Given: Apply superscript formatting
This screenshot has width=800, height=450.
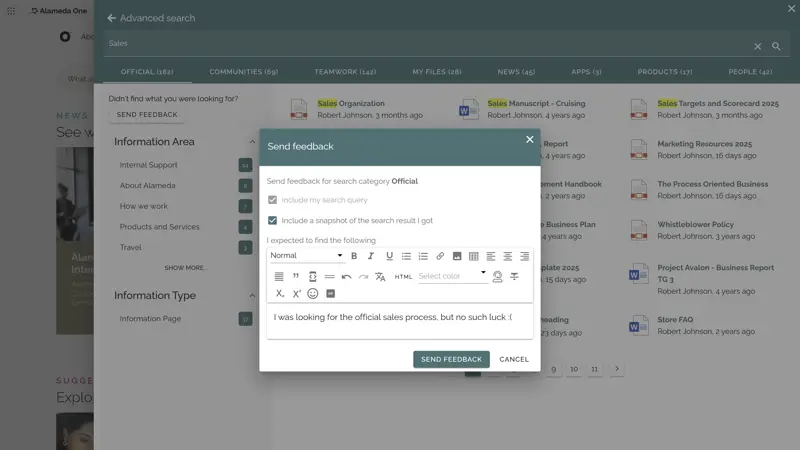Looking at the screenshot, I should pos(296,294).
